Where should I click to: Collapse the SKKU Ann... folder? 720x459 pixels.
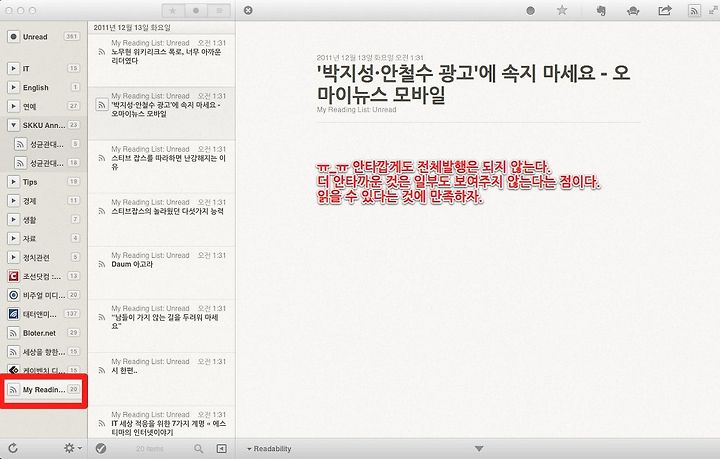point(13,125)
